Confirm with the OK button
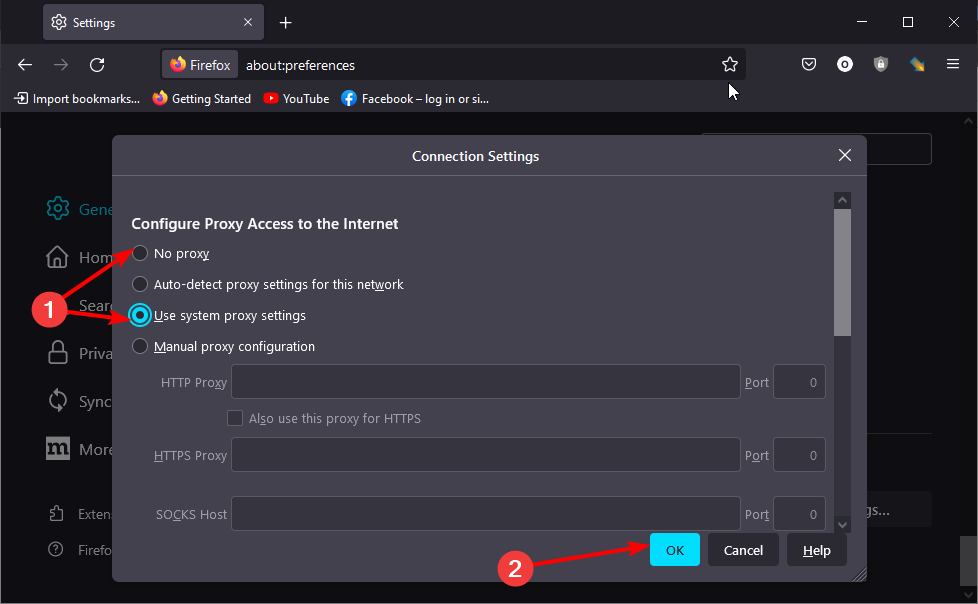 675,550
